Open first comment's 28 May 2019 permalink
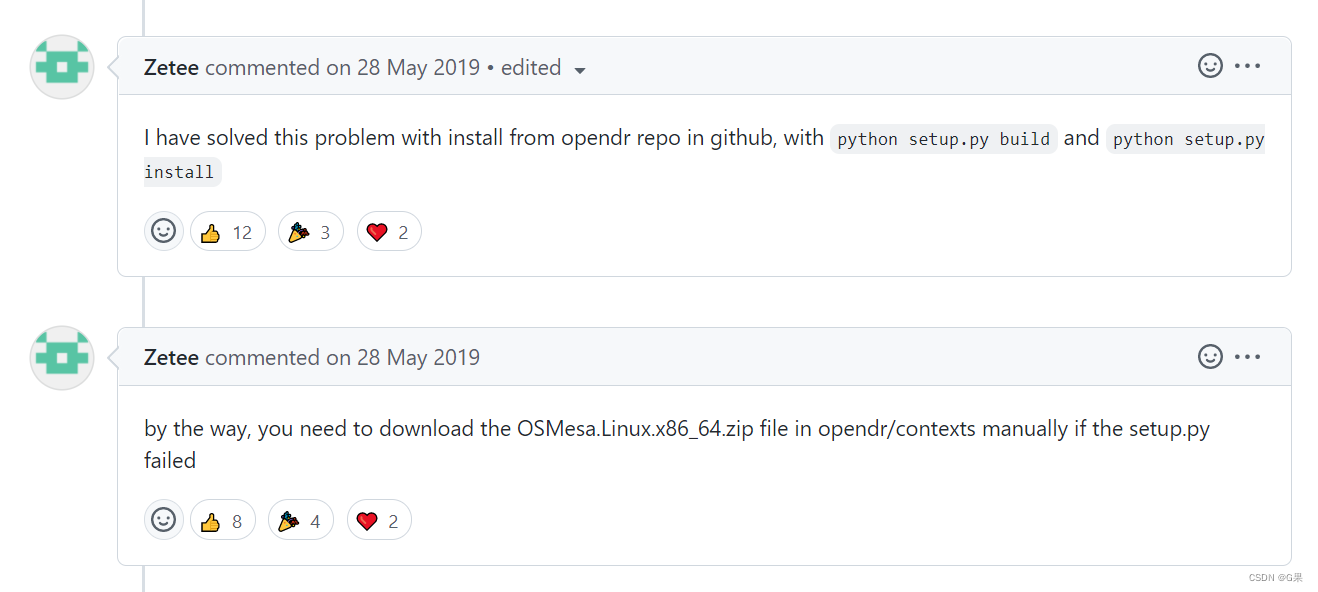Image resolution: width=1318 pixels, height=592 pixels. pyautogui.click(x=417, y=68)
